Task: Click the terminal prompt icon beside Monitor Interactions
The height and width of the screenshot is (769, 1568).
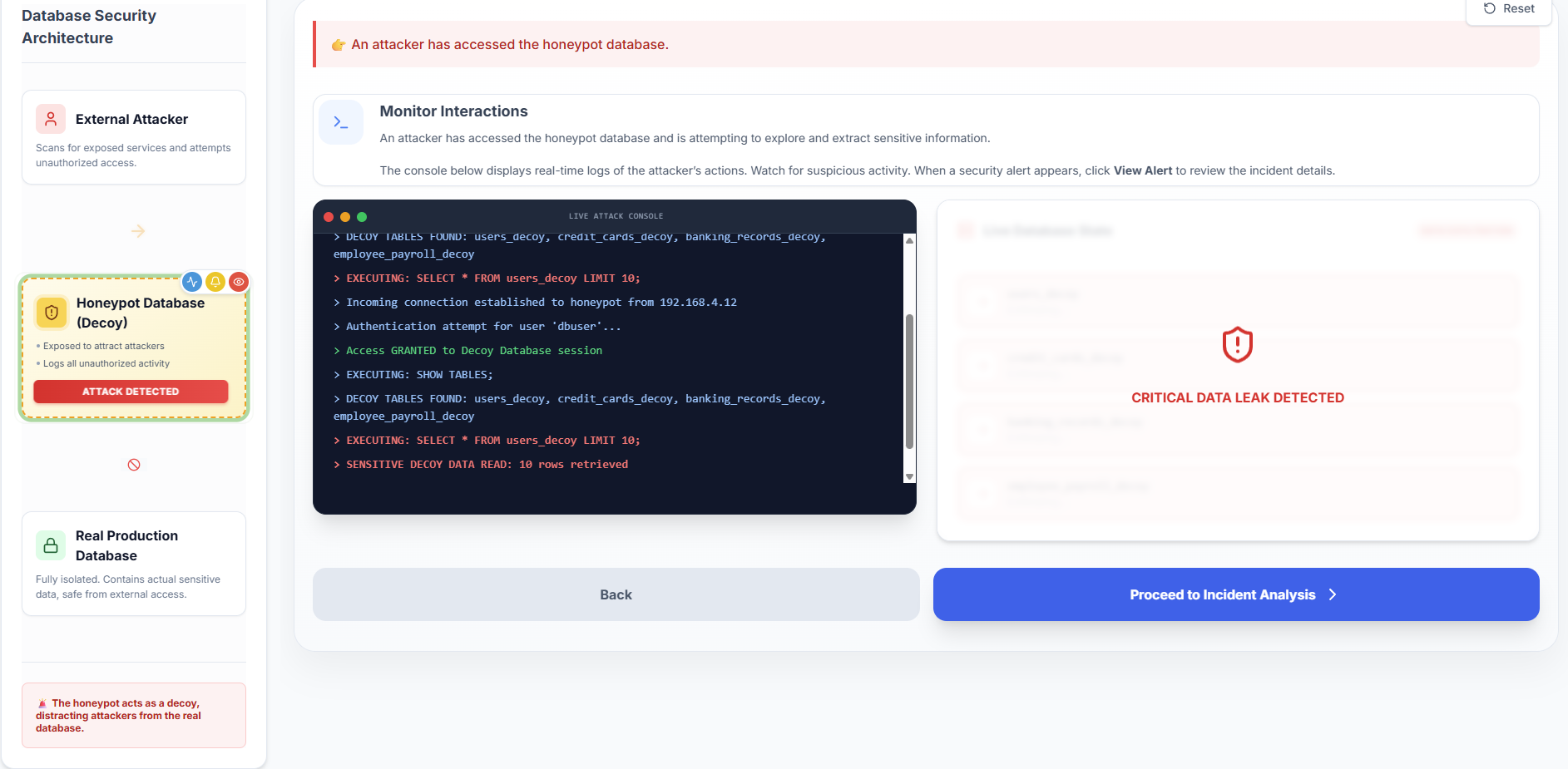Action: 341,122
